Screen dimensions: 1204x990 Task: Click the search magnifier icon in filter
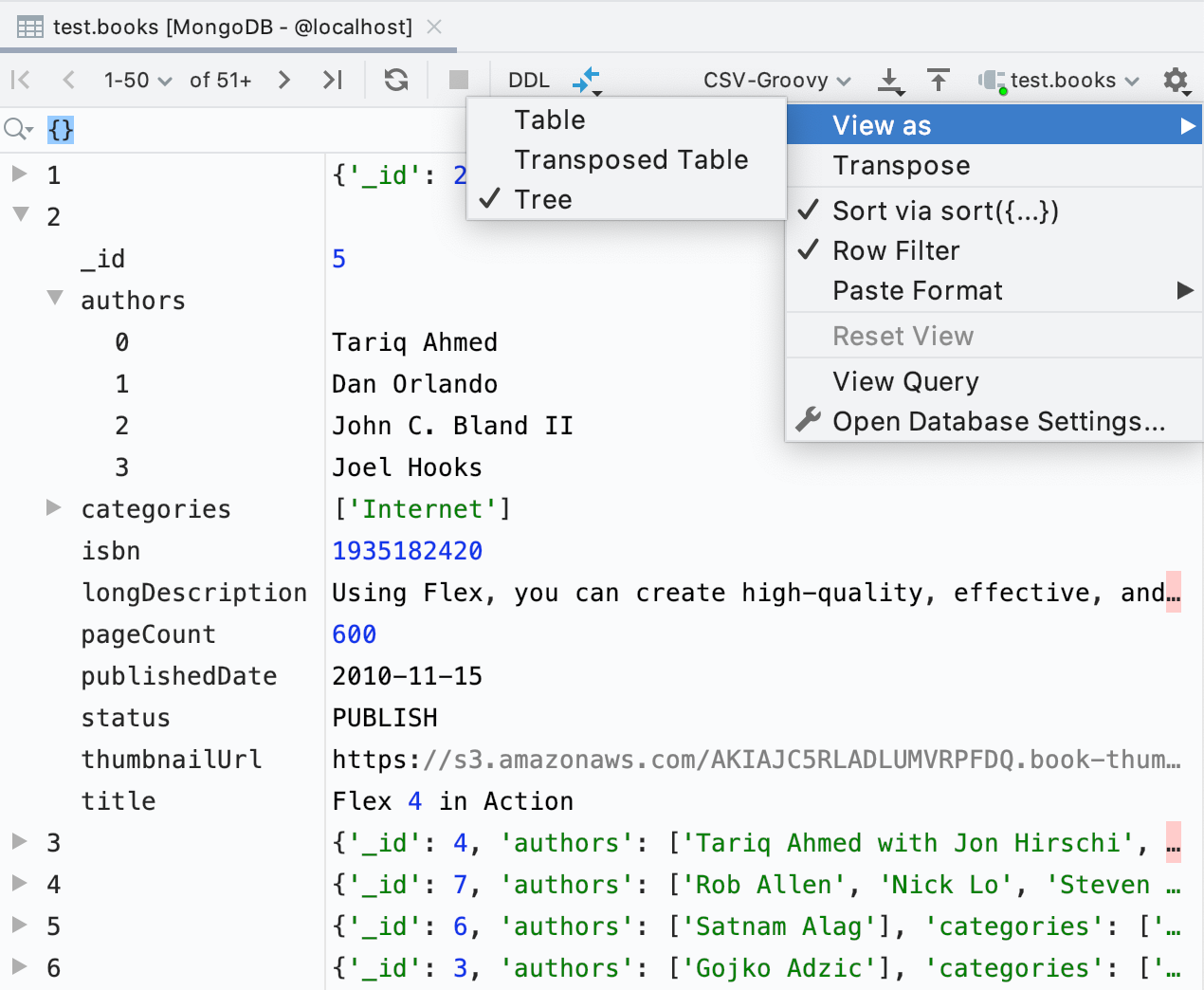click(18, 129)
